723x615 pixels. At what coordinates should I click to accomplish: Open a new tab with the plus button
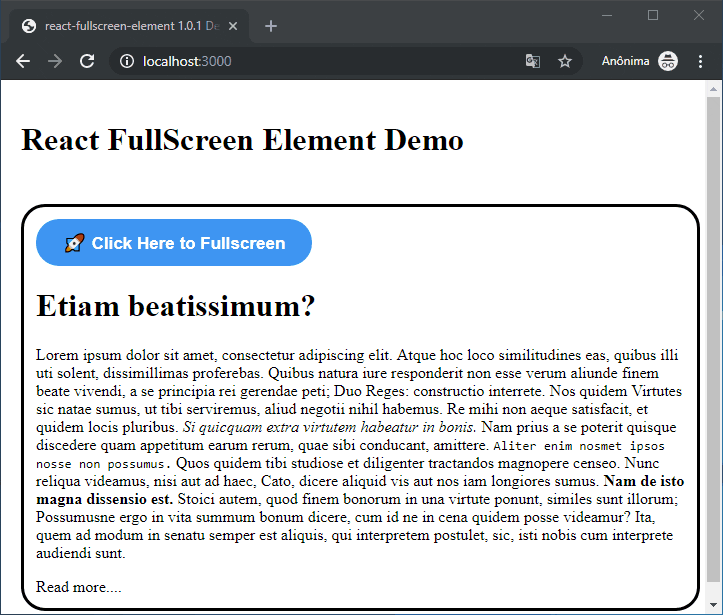click(271, 26)
